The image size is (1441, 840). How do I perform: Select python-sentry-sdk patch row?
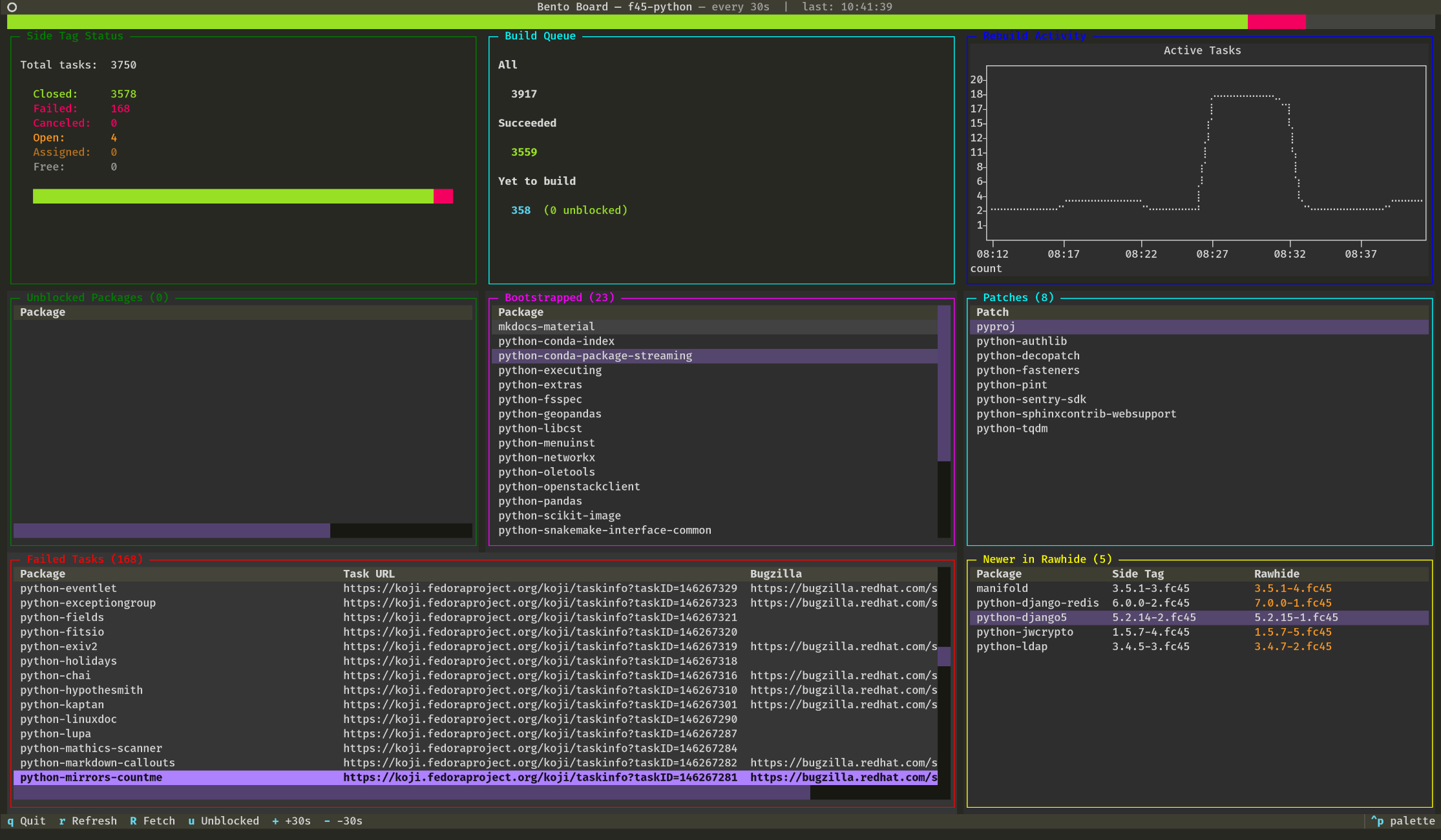[1199, 399]
